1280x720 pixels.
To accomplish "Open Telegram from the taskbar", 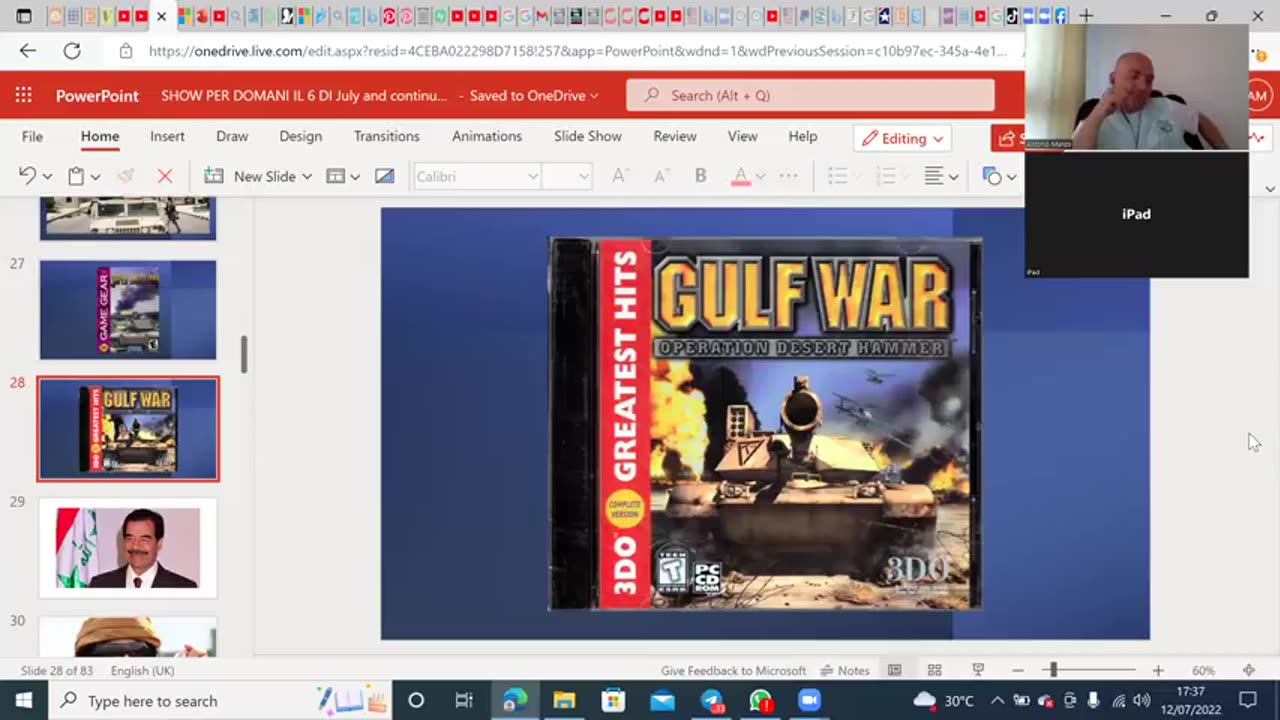I will (x=712, y=700).
